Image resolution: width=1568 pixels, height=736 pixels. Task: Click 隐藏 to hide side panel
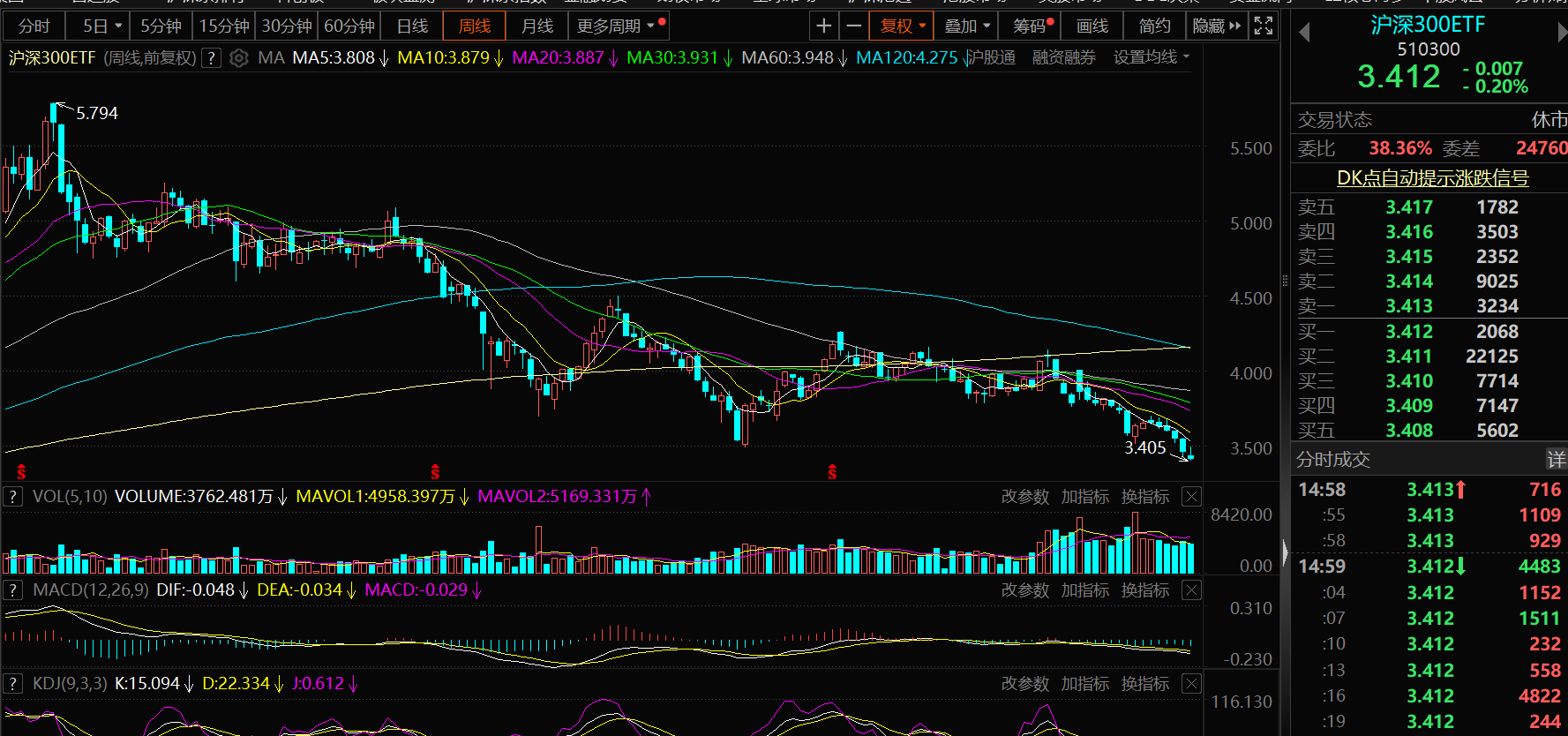(1216, 26)
